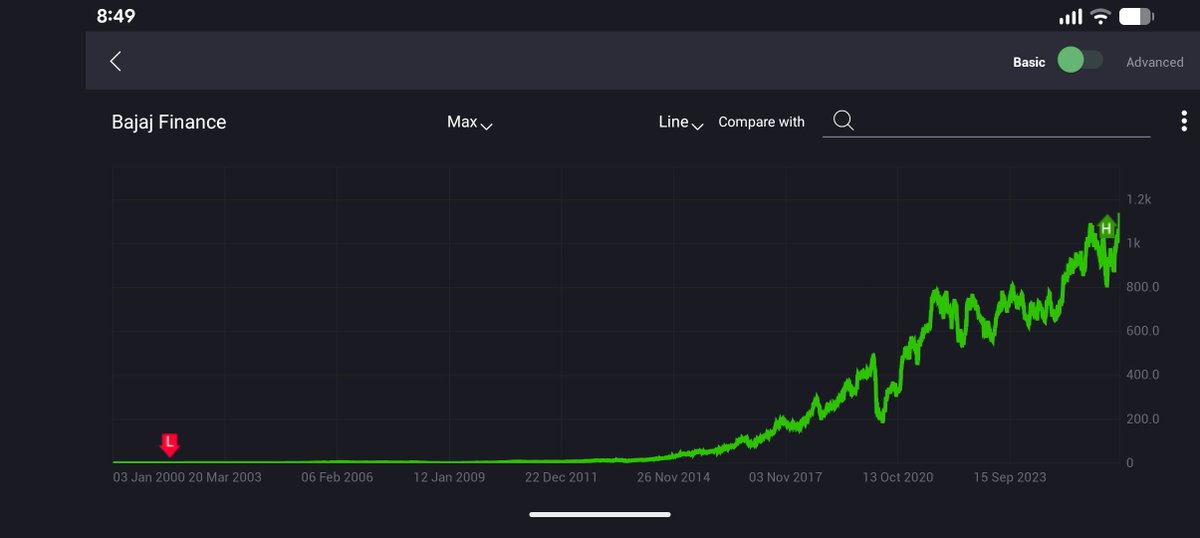This screenshot has height=538, width=1200.
Task: Click the green H high marker
Action: pyautogui.click(x=1106, y=228)
